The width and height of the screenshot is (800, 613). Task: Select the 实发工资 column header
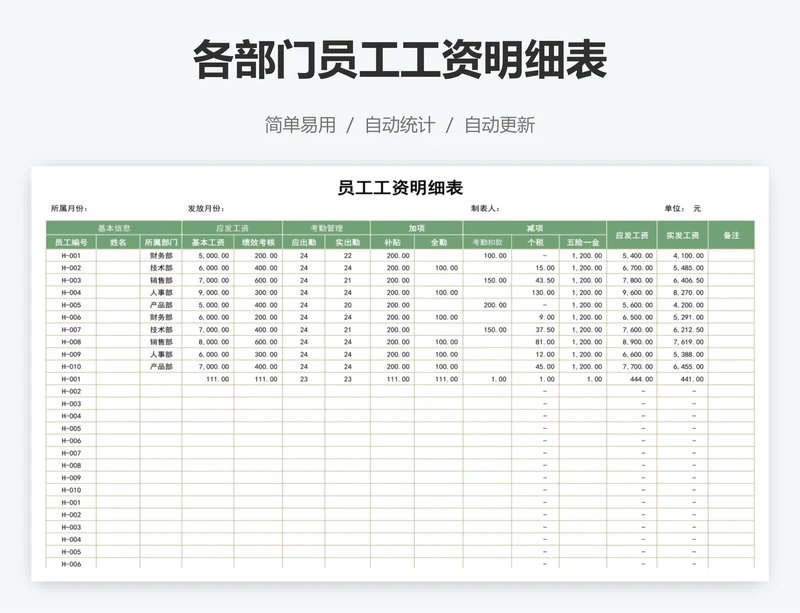click(x=683, y=235)
